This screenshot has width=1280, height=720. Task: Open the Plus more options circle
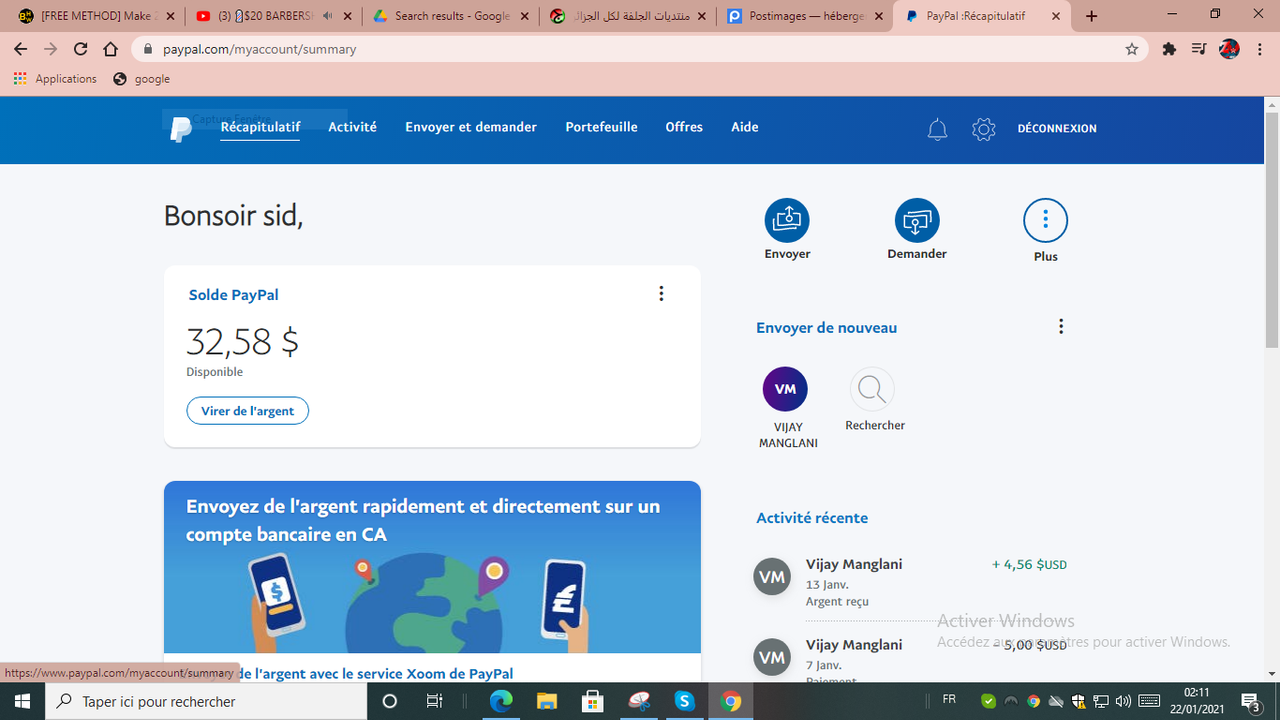click(x=1046, y=220)
